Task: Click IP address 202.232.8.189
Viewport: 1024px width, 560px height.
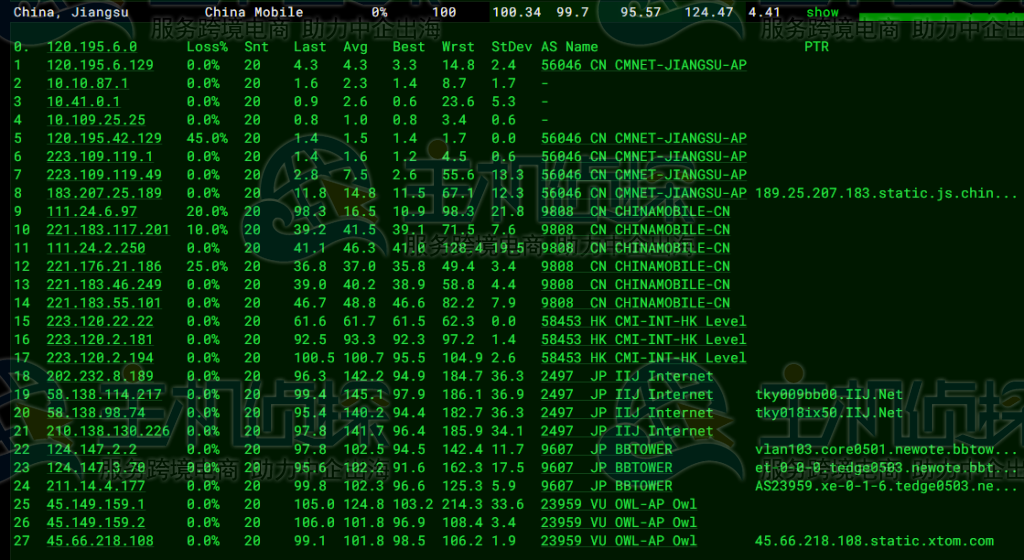Action: coord(100,376)
